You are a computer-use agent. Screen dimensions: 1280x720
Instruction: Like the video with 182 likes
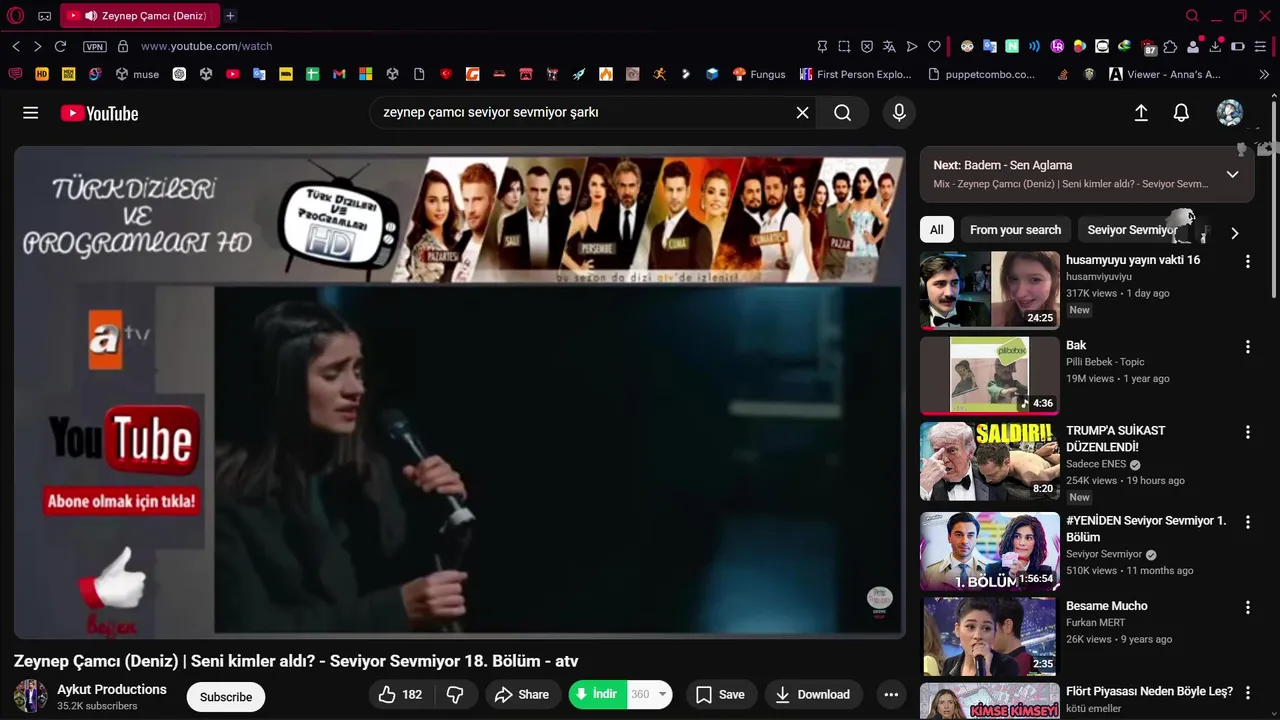[x=401, y=695]
